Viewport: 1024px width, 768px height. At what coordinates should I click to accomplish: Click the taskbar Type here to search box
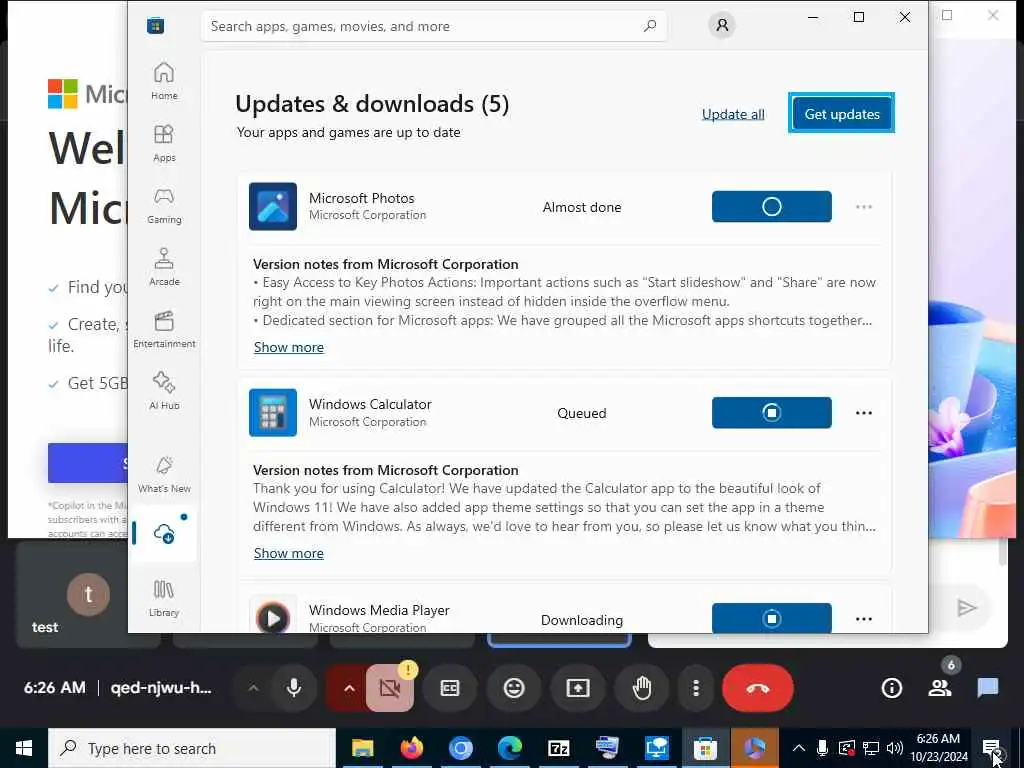[x=192, y=748]
